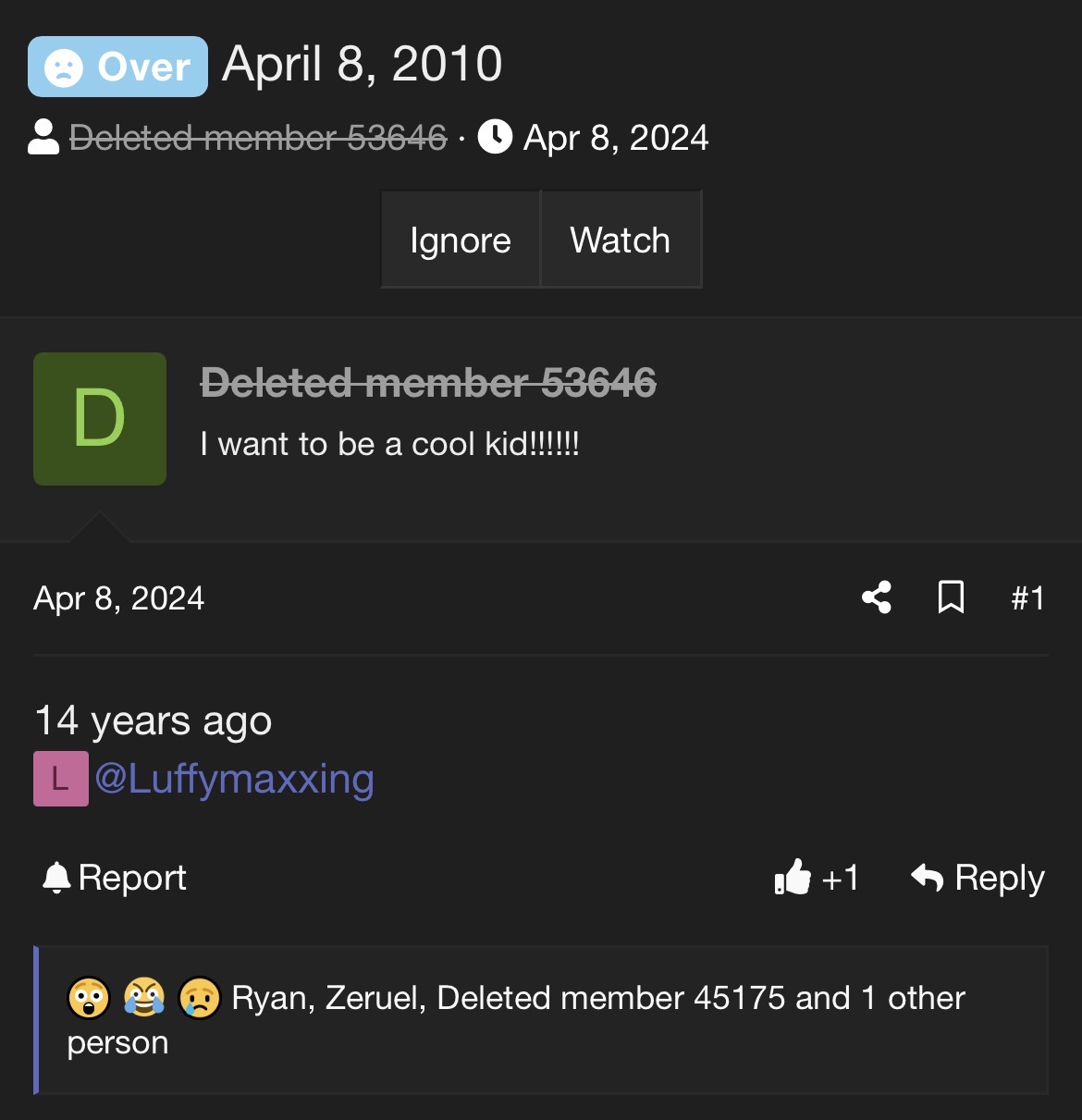This screenshot has width=1082, height=1120.
Task: Toggle Watch on this thread
Action: point(621,240)
